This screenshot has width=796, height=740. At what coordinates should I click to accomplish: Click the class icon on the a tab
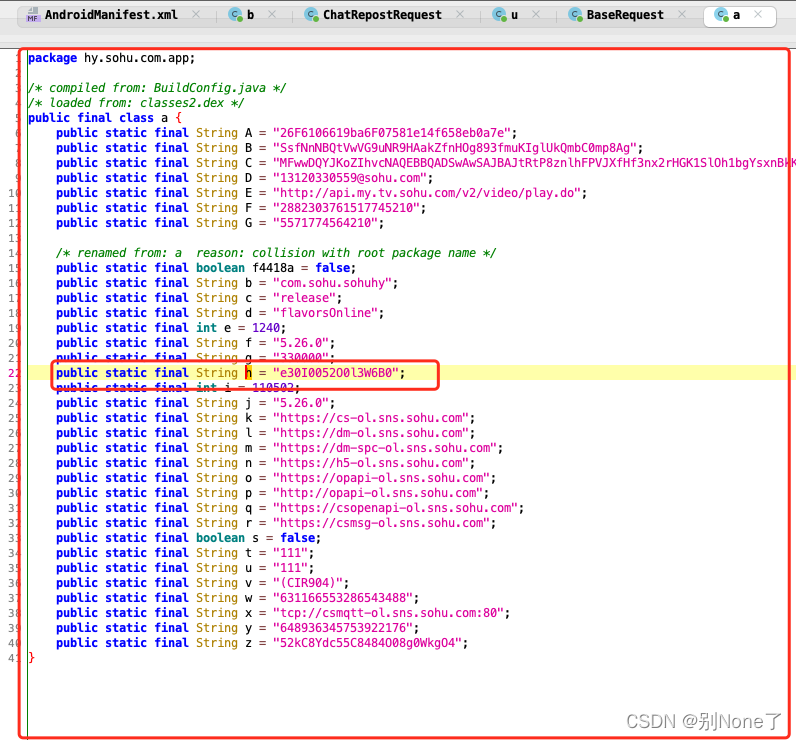[721, 15]
